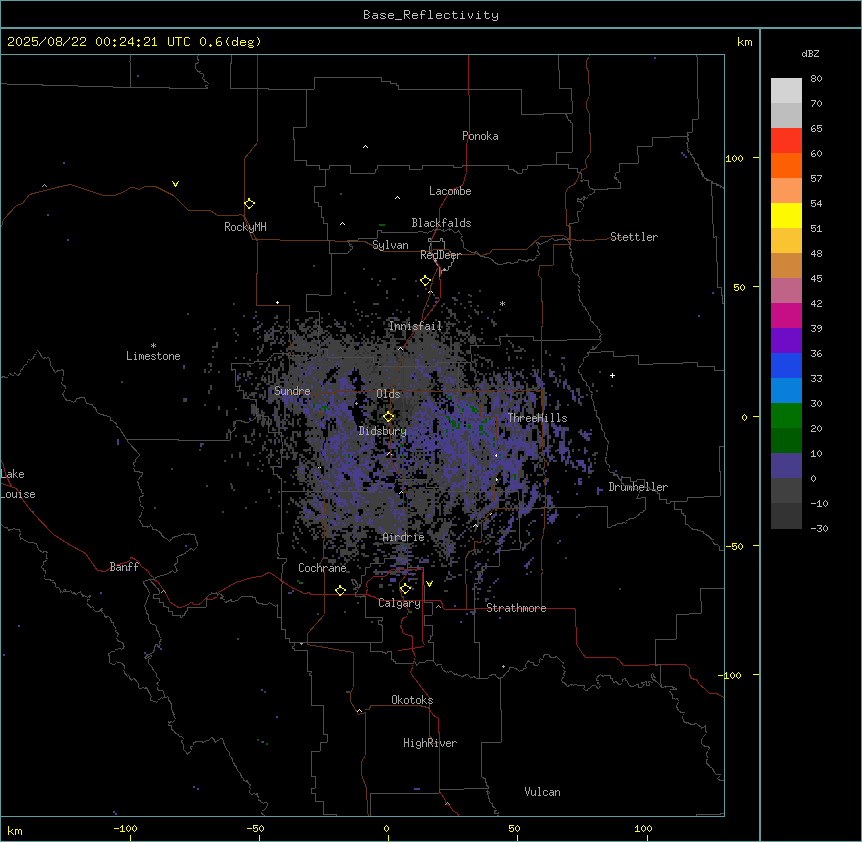Pick the red 65-60 dBZ legend color
The width and height of the screenshot is (862, 842).
coord(786,140)
